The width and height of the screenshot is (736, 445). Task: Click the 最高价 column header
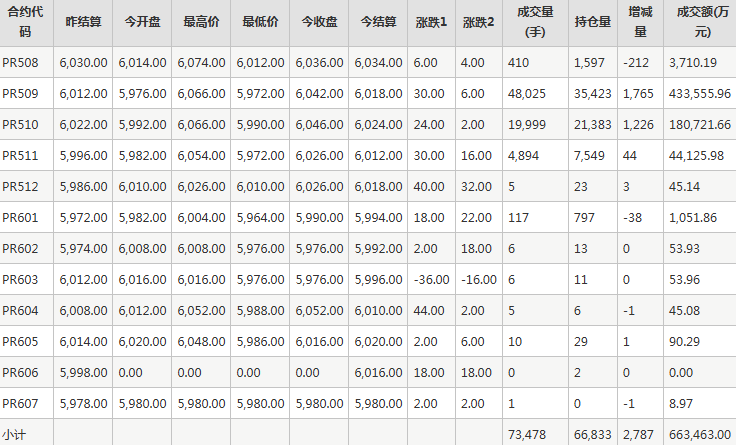click(x=201, y=22)
